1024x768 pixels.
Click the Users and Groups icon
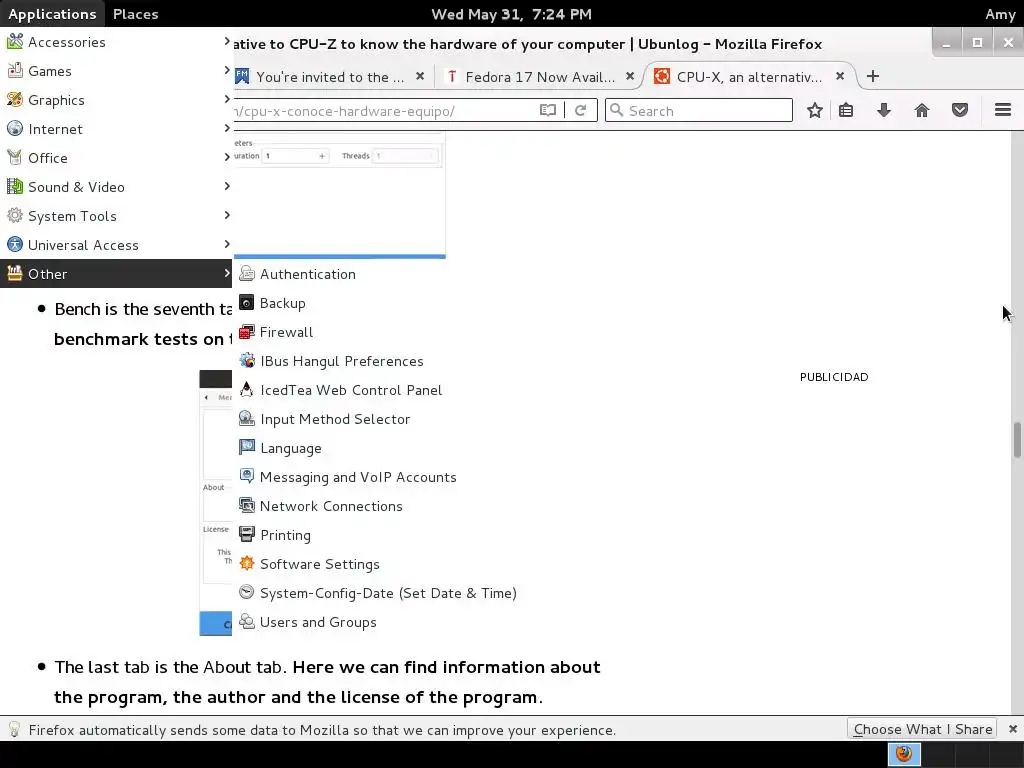pyautogui.click(x=247, y=621)
